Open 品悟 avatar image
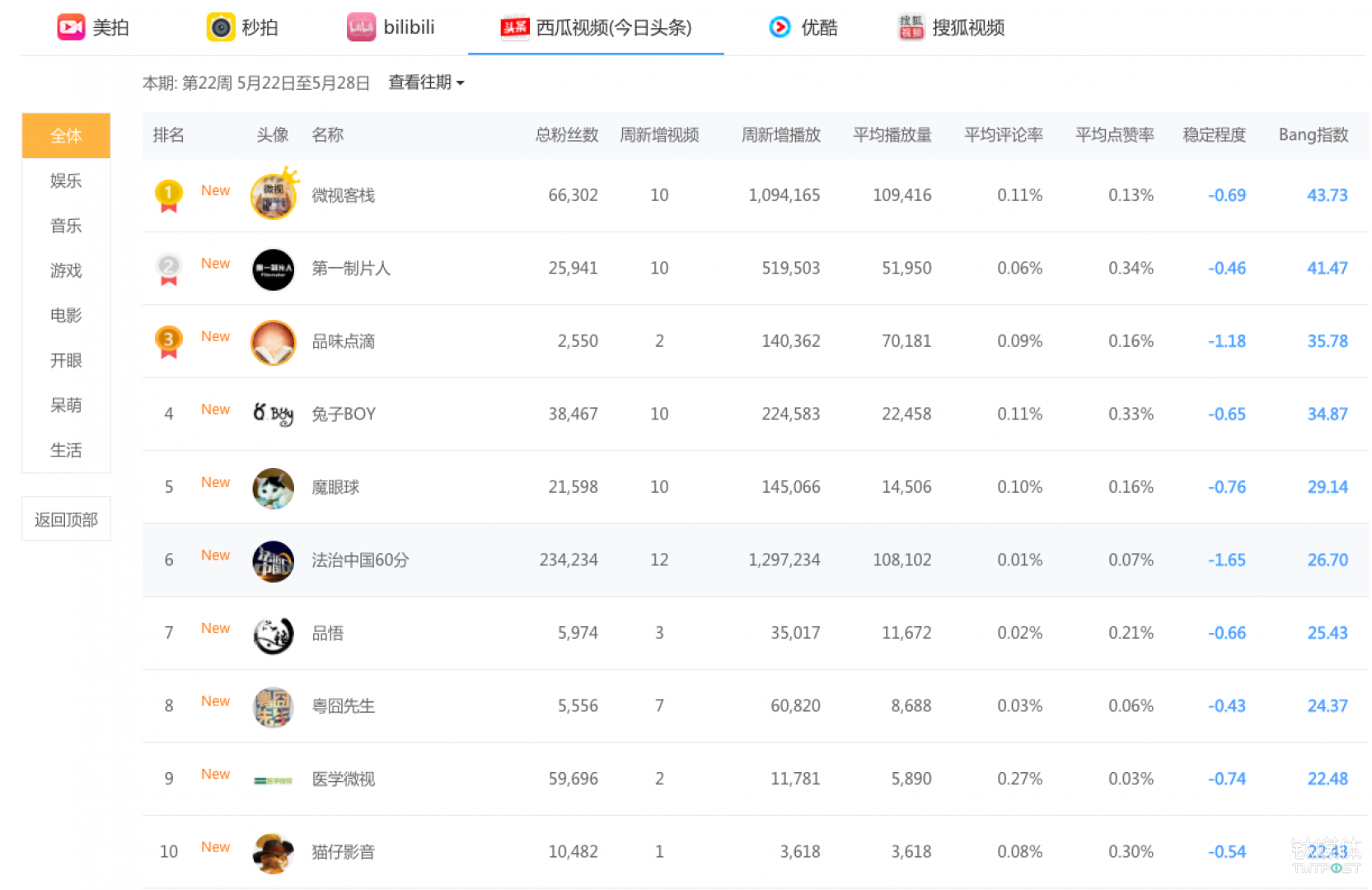Image resolution: width=1372 pixels, height=890 pixels. pyautogui.click(x=274, y=635)
